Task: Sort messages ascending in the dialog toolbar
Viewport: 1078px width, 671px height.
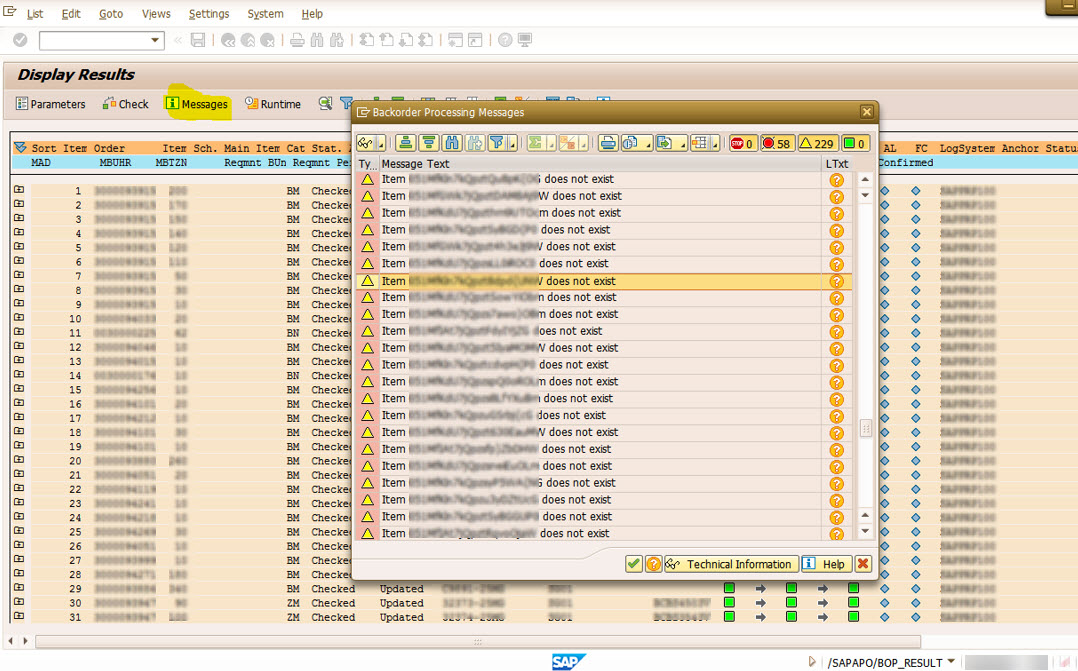Action: (406, 143)
